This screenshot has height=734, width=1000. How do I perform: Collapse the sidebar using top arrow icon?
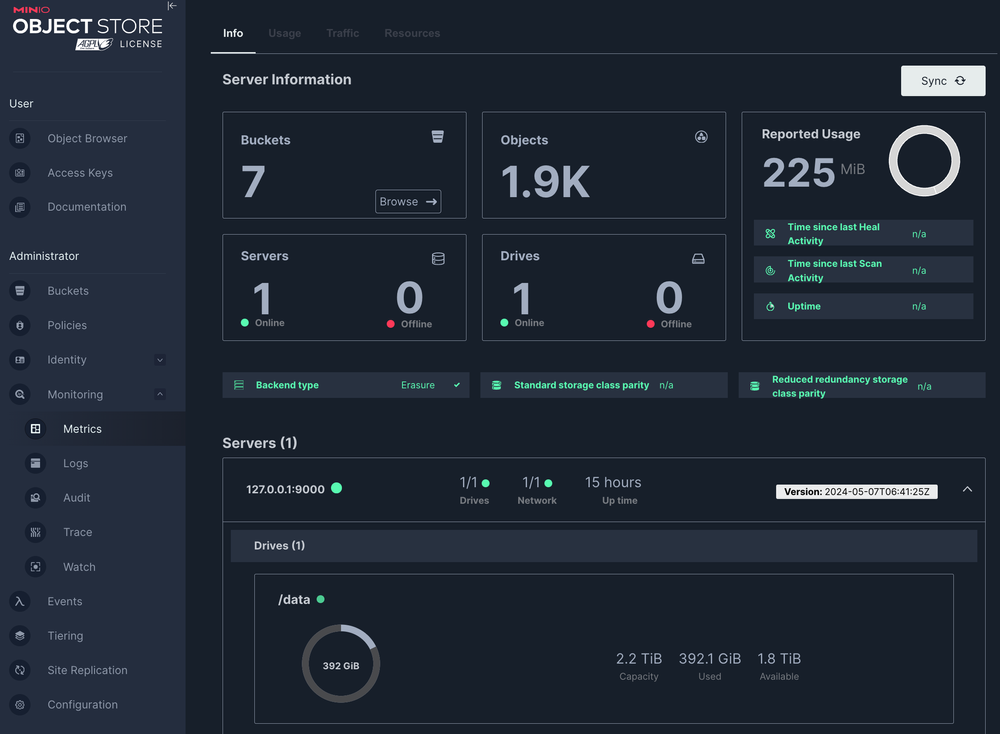(172, 6)
